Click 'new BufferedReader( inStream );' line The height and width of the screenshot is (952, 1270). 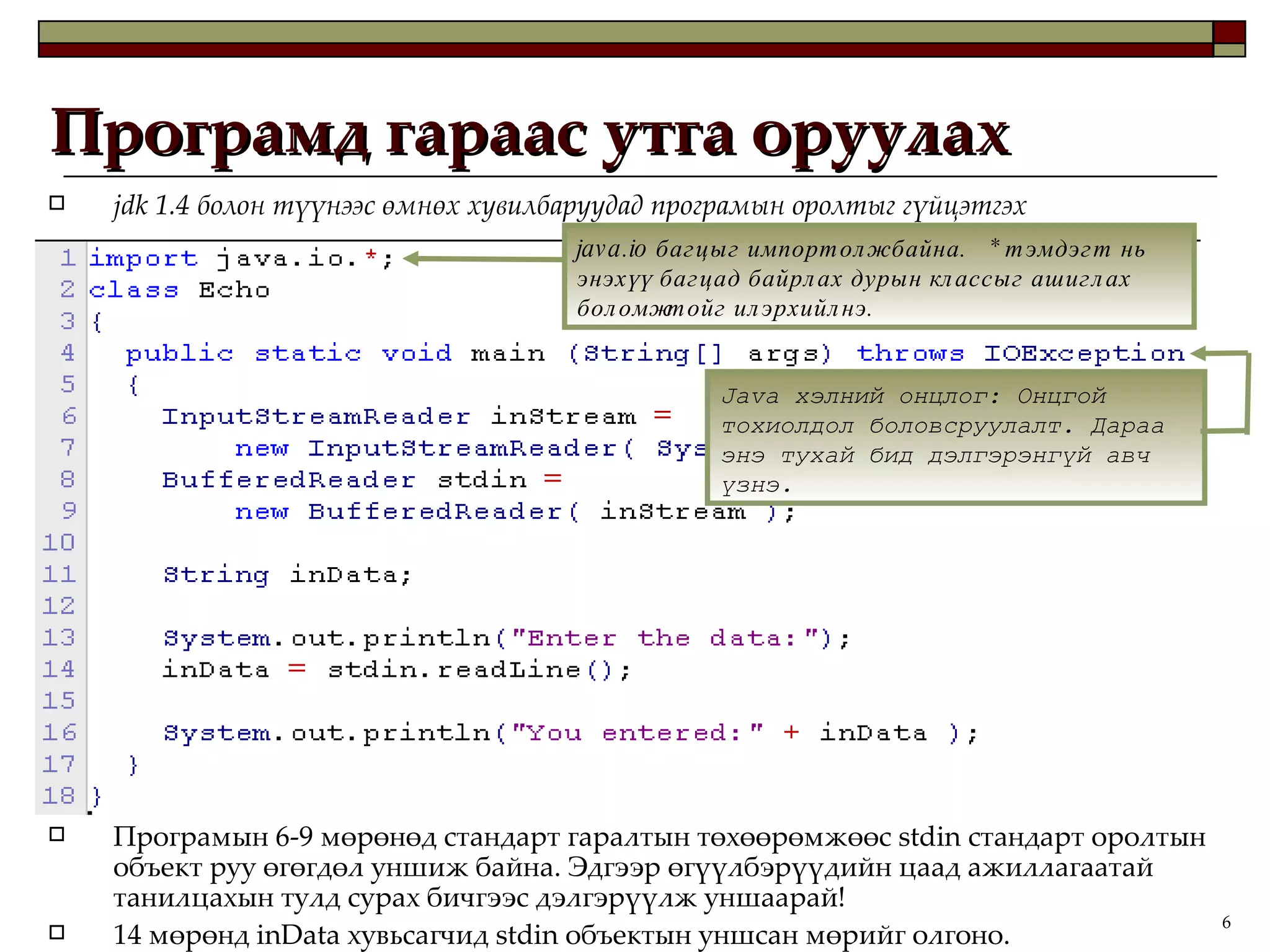[x=515, y=511]
